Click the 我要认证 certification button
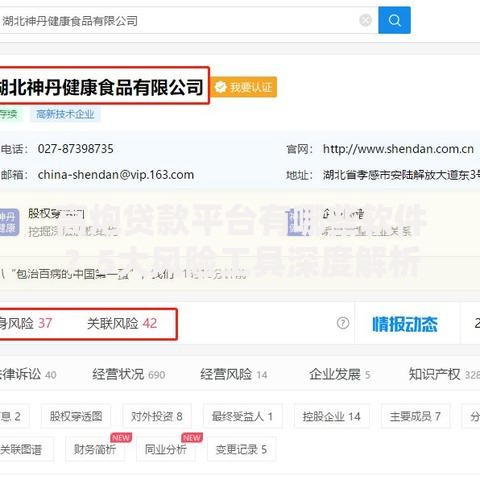Image resolution: width=480 pixels, height=480 pixels. coord(244,87)
